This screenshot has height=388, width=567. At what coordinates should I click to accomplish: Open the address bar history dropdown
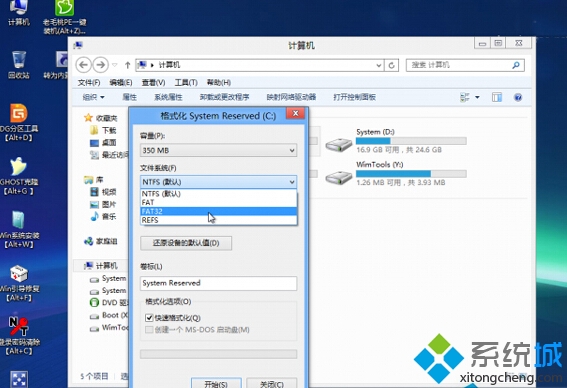tap(379, 65)
